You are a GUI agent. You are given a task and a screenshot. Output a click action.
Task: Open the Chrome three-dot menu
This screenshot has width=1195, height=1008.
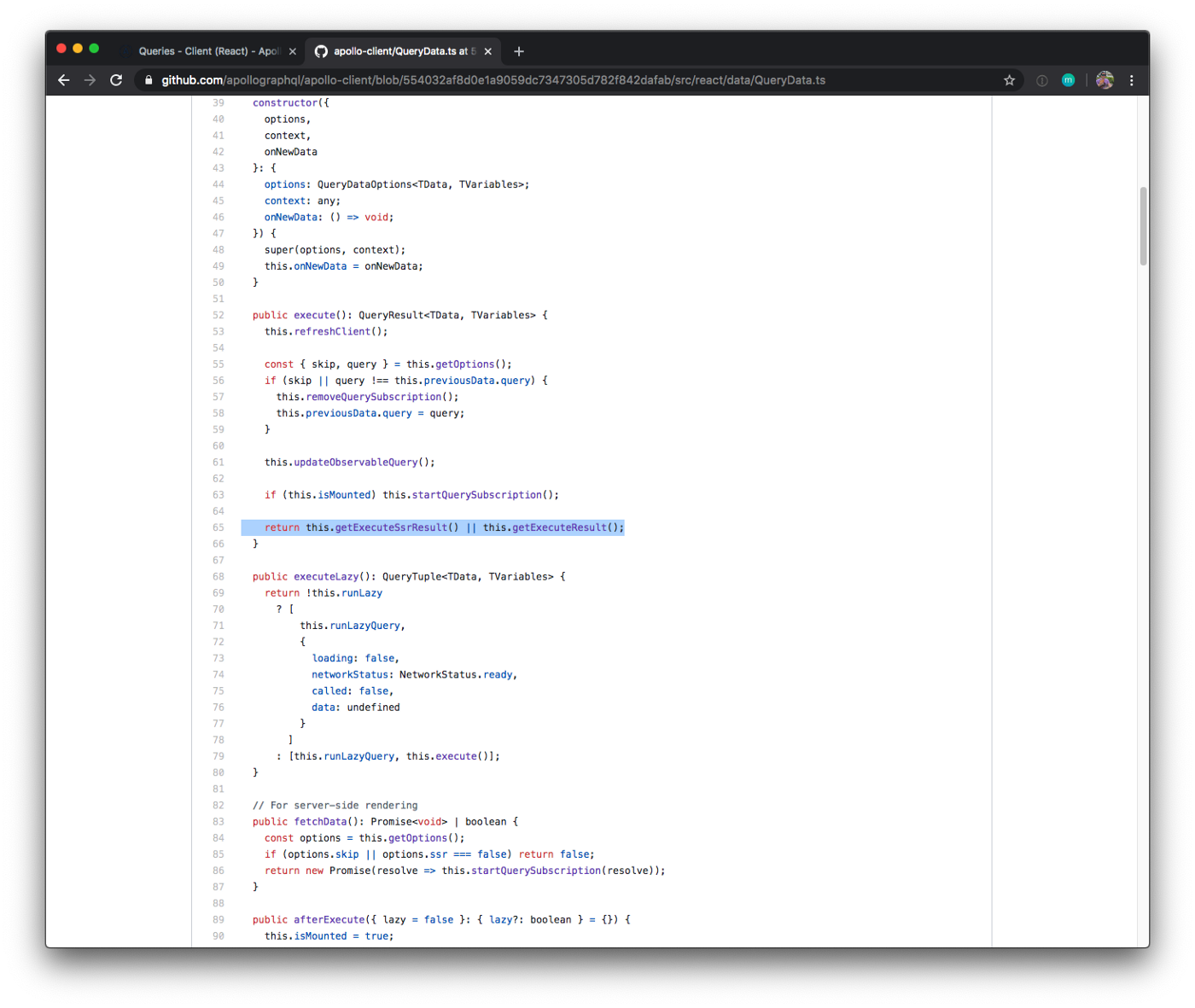[x=1132, y=80]
